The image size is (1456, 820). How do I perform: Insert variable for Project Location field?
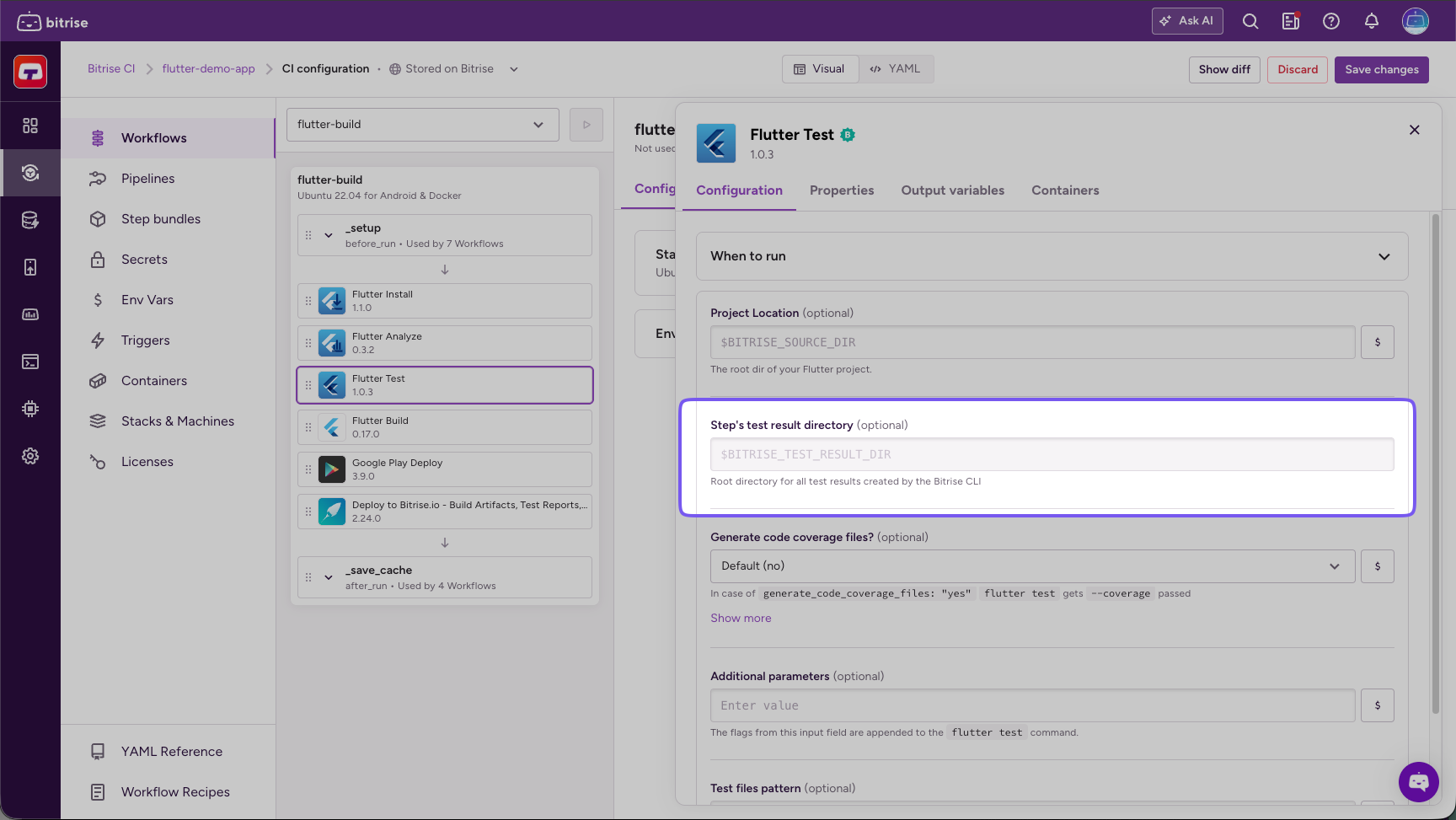tap(1378, 342)
